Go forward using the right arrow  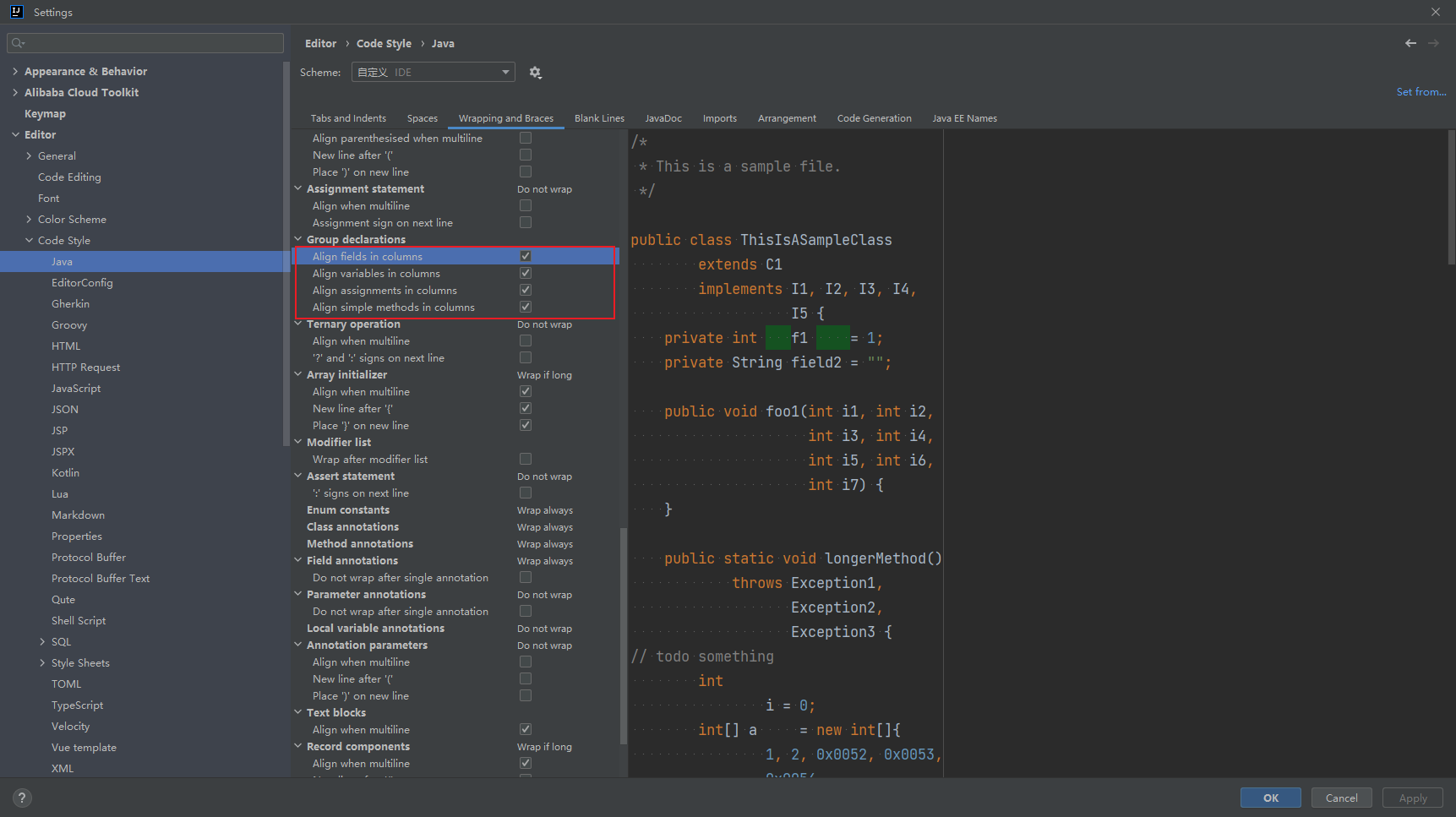[x=1433, y=43]
